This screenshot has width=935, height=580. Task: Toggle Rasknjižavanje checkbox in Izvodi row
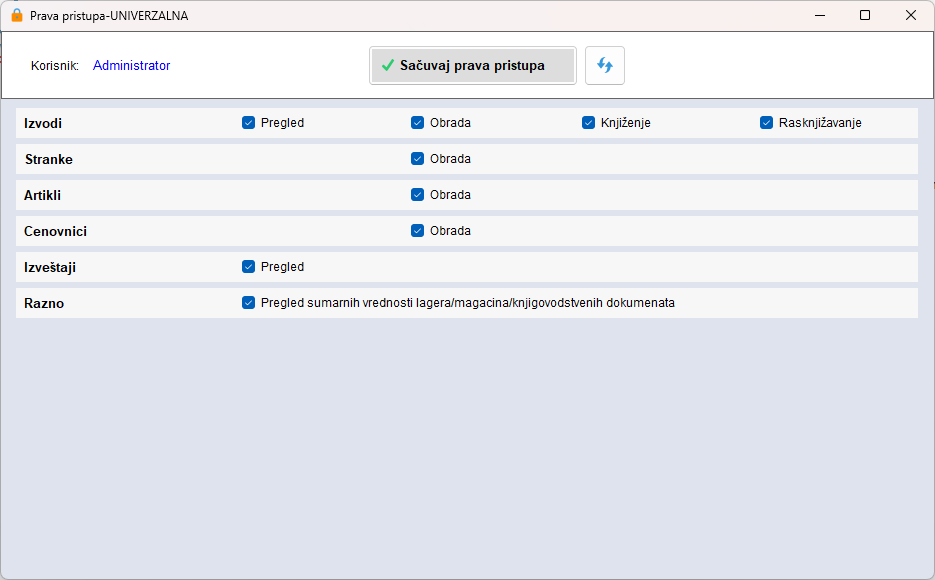pos(766,123)
